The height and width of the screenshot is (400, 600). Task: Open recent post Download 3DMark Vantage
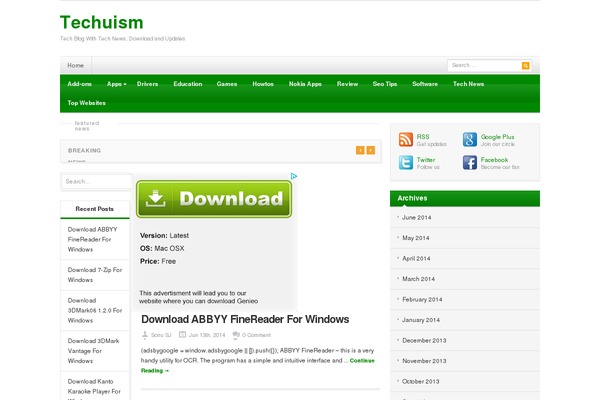click(x=93, y=351)
